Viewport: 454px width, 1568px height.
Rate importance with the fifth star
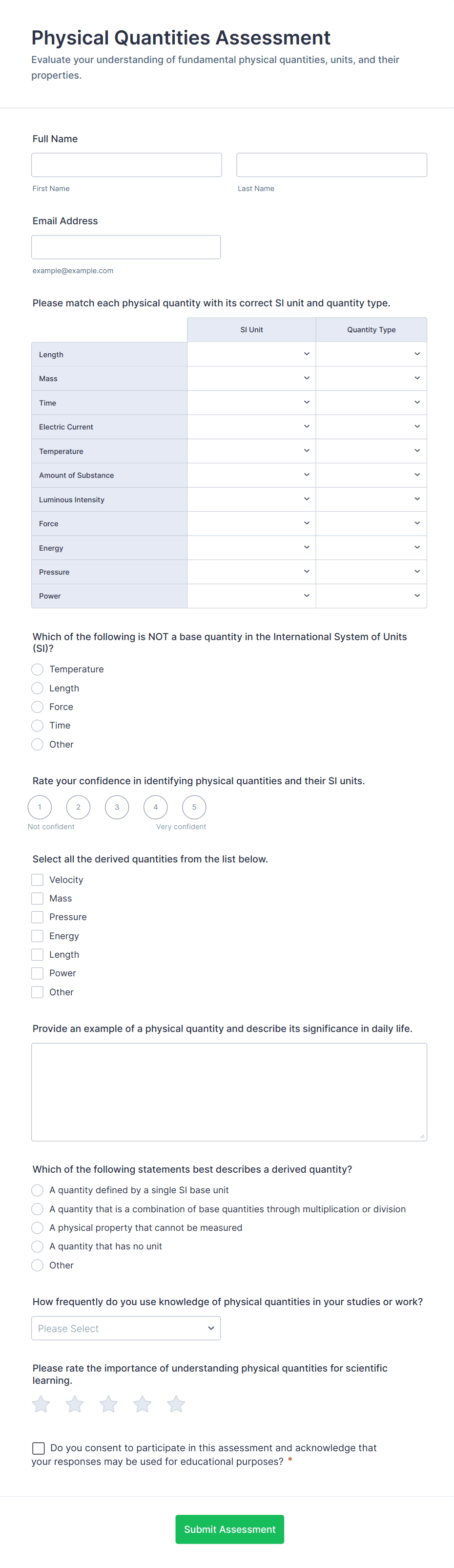point(176,1404)
